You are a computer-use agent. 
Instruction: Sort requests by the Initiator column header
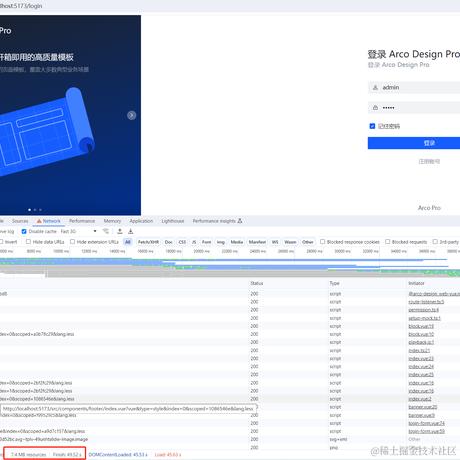[416, 283]
